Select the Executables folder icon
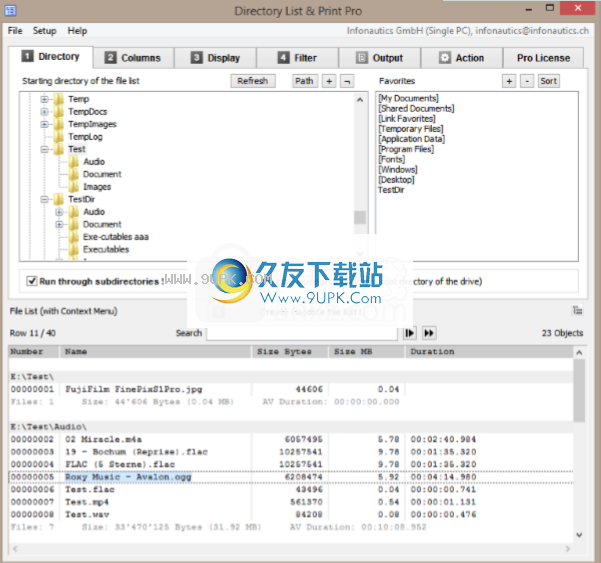The width and height of the screenshot is (601, 563). point(74,249)
